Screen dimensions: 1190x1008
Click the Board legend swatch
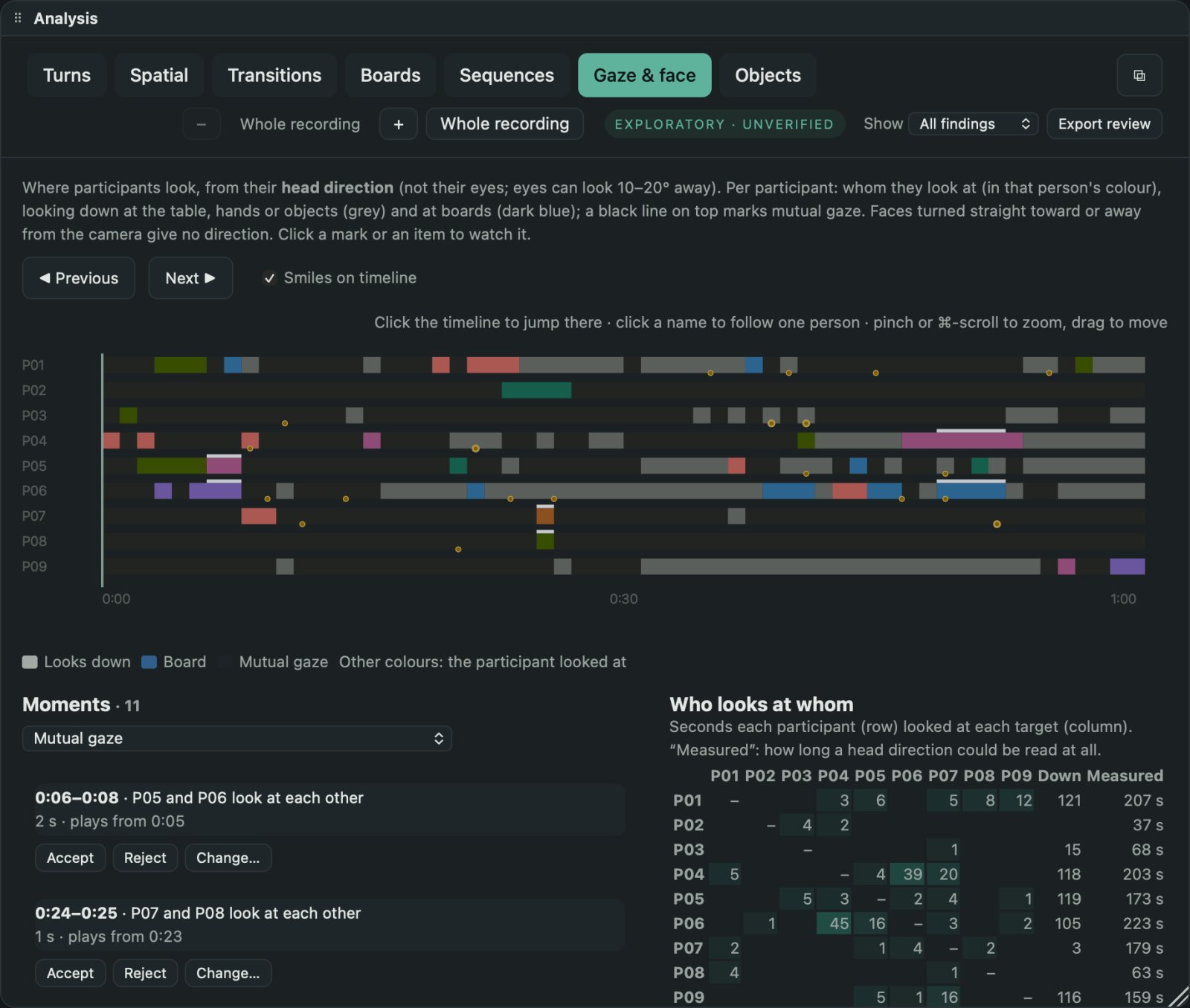[149, 662]
